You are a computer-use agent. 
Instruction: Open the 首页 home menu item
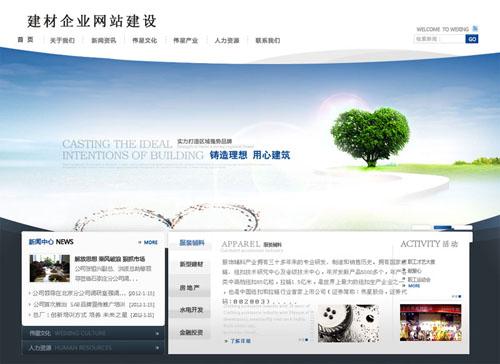[25, 40]
